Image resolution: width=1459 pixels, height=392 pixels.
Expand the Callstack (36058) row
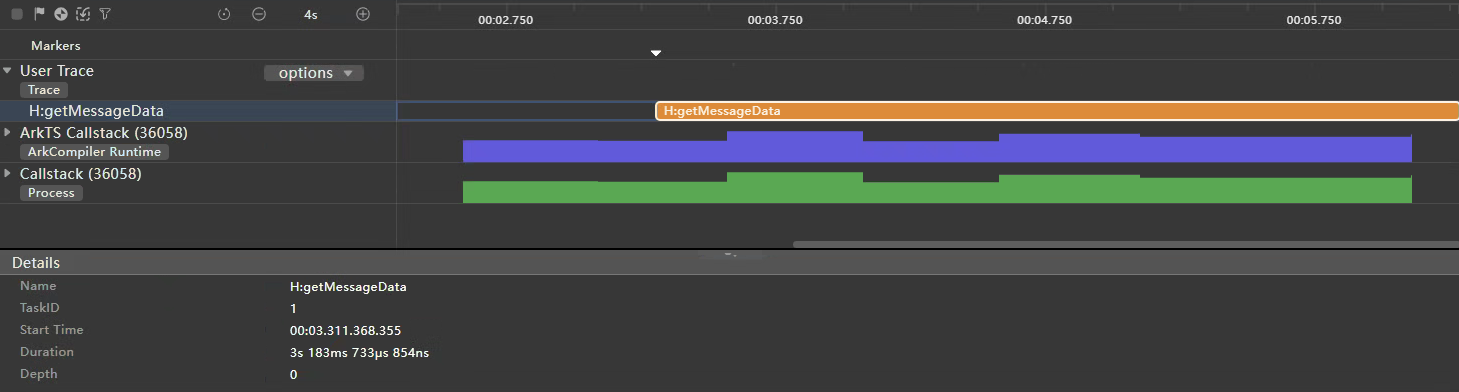pyautogui.click(x=8, y=173)
